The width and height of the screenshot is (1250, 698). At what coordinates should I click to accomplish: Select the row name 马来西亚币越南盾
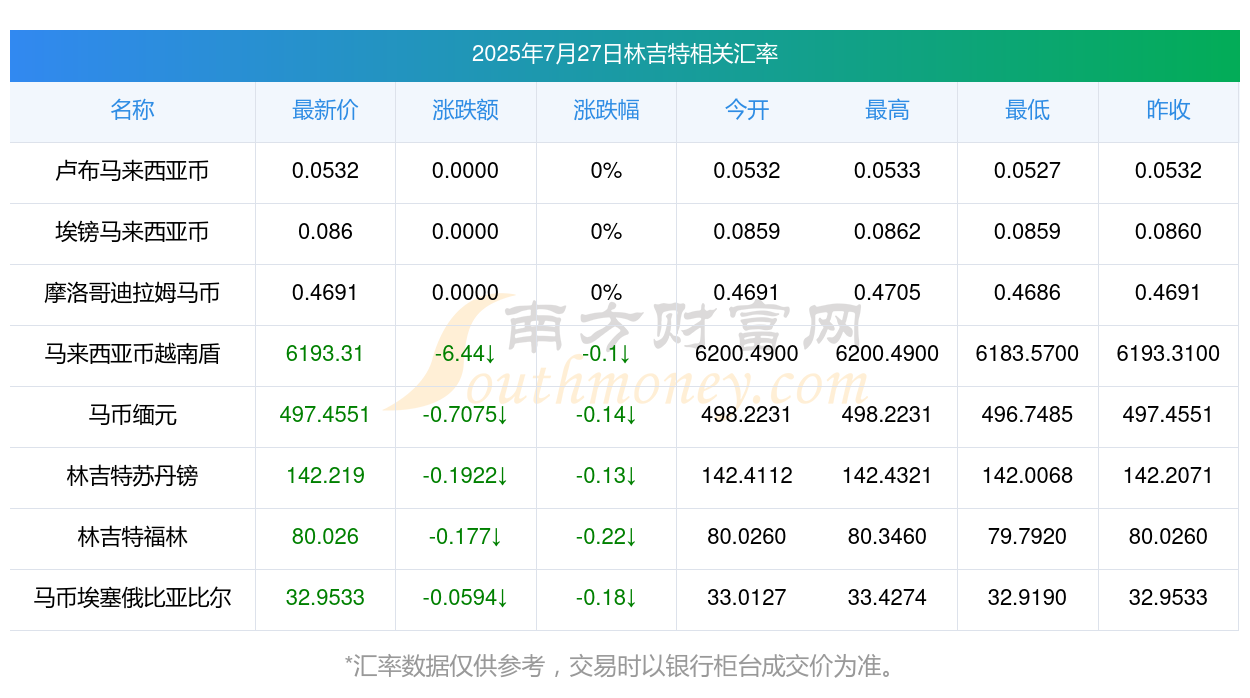[132, 354]
